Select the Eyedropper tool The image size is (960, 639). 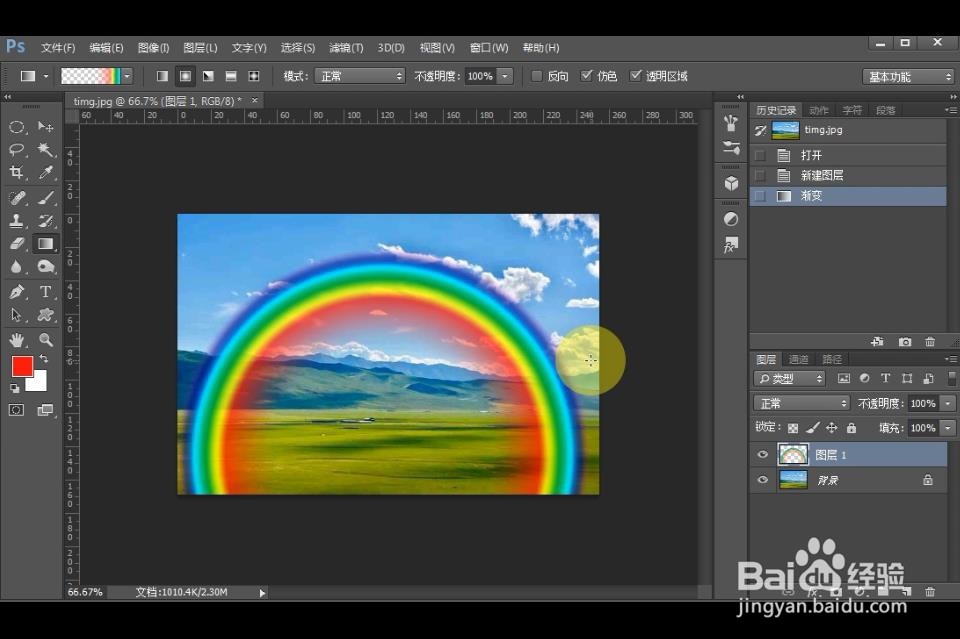click(x=45, y=173)
